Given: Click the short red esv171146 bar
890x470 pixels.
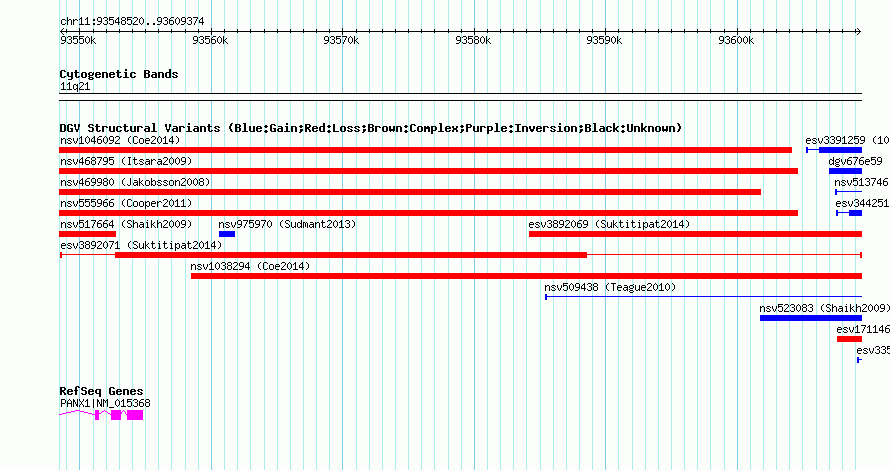Looking at the screenshot, I should pyautogui.click(x=849, y=339).
